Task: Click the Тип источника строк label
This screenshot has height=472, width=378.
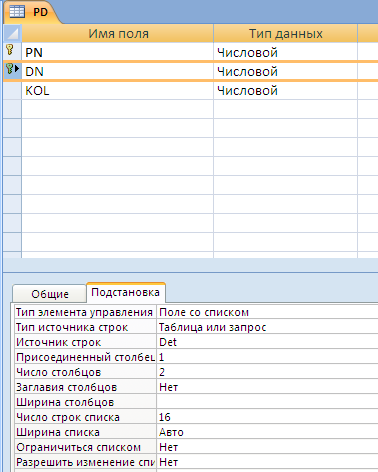Action: [72, 327]
